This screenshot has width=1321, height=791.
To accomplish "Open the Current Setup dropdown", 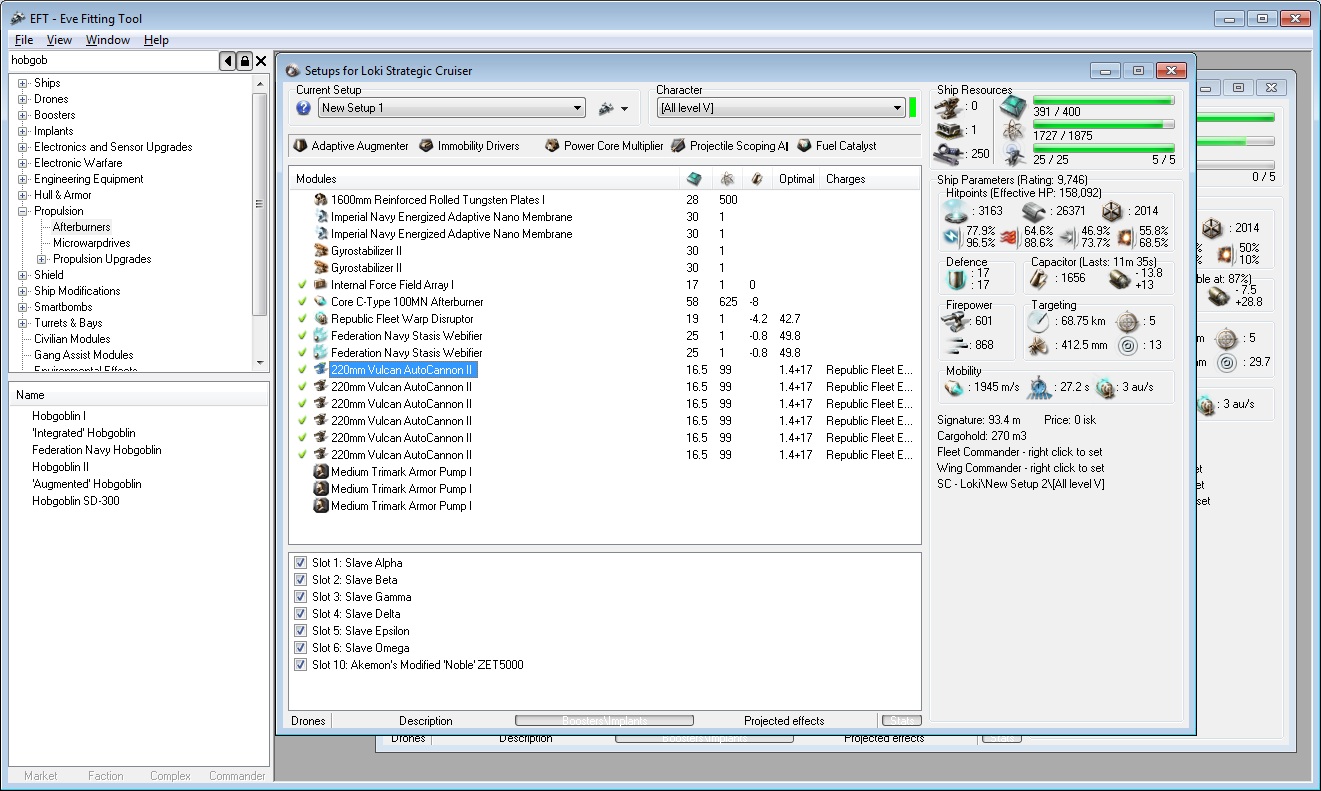I will (x=578, y=108).
